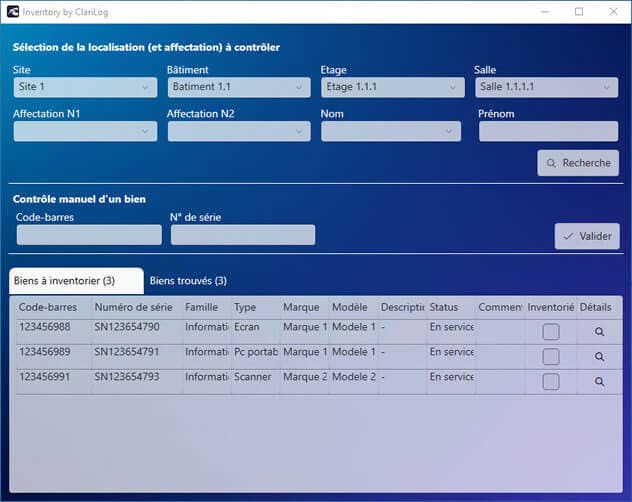Click the ClariLog app icon in title bar
Screen dimensions: 632x502
(x=12, y=12)
